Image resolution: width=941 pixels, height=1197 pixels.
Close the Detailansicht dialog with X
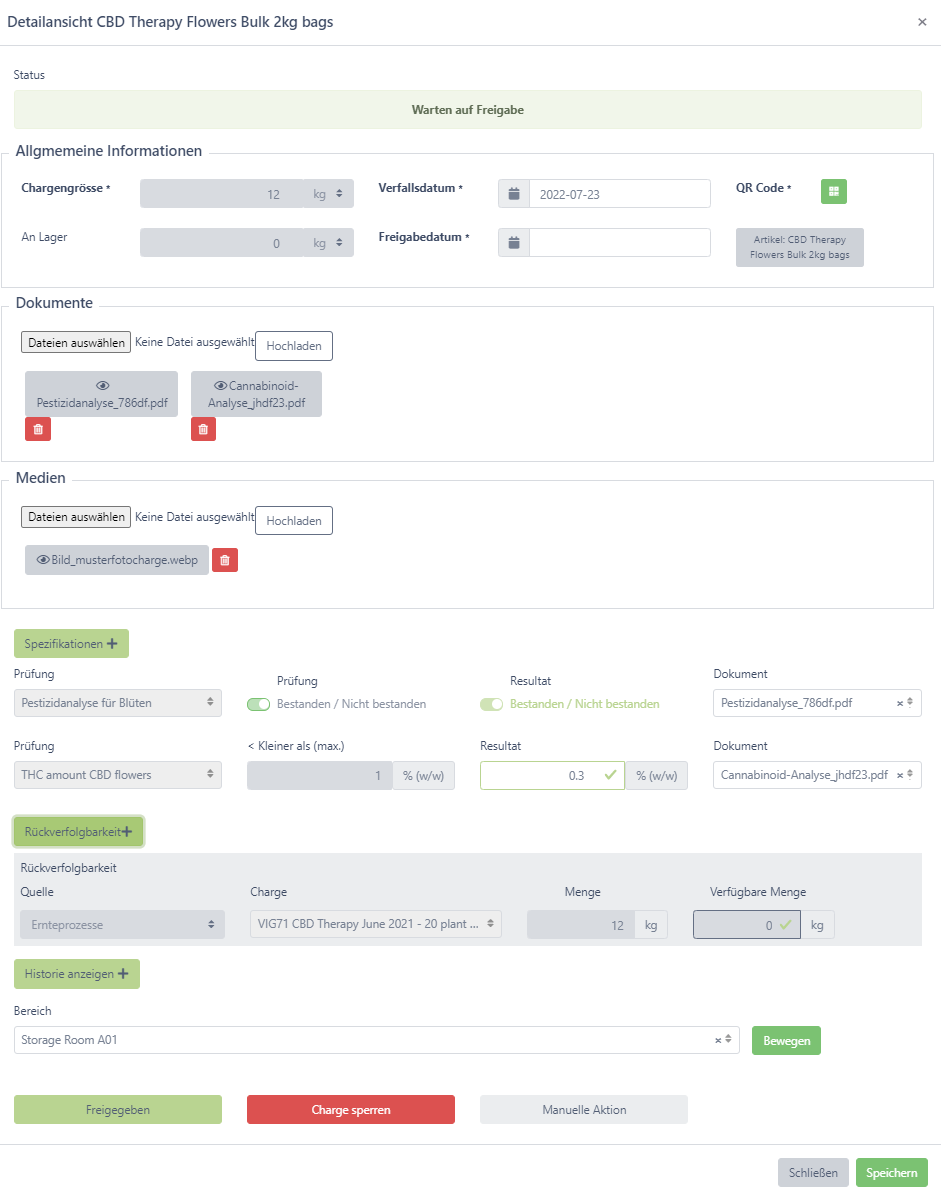(922, 22)
